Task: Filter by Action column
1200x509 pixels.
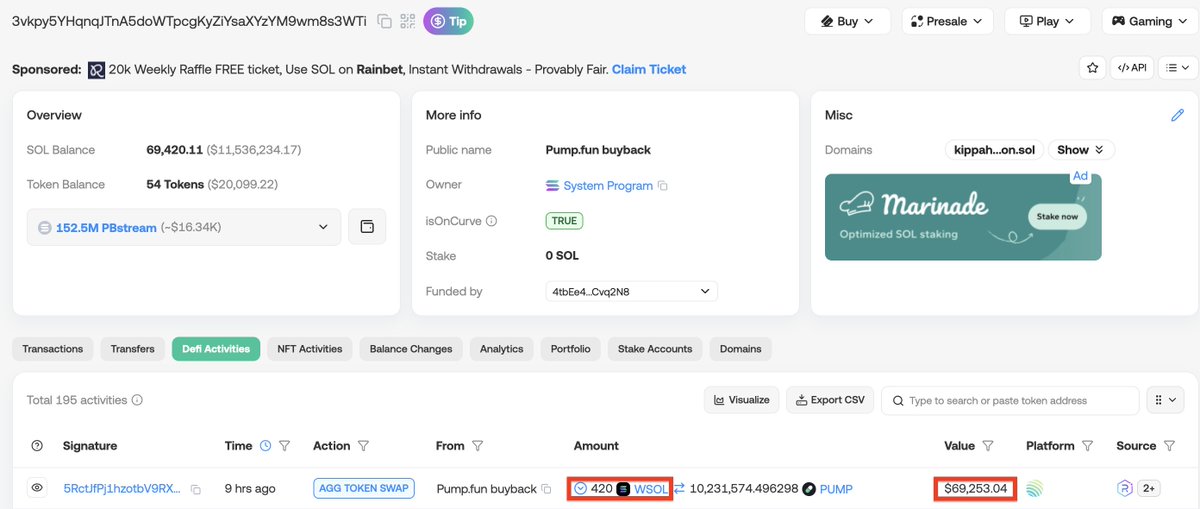Action: click(x=363, y=446)
